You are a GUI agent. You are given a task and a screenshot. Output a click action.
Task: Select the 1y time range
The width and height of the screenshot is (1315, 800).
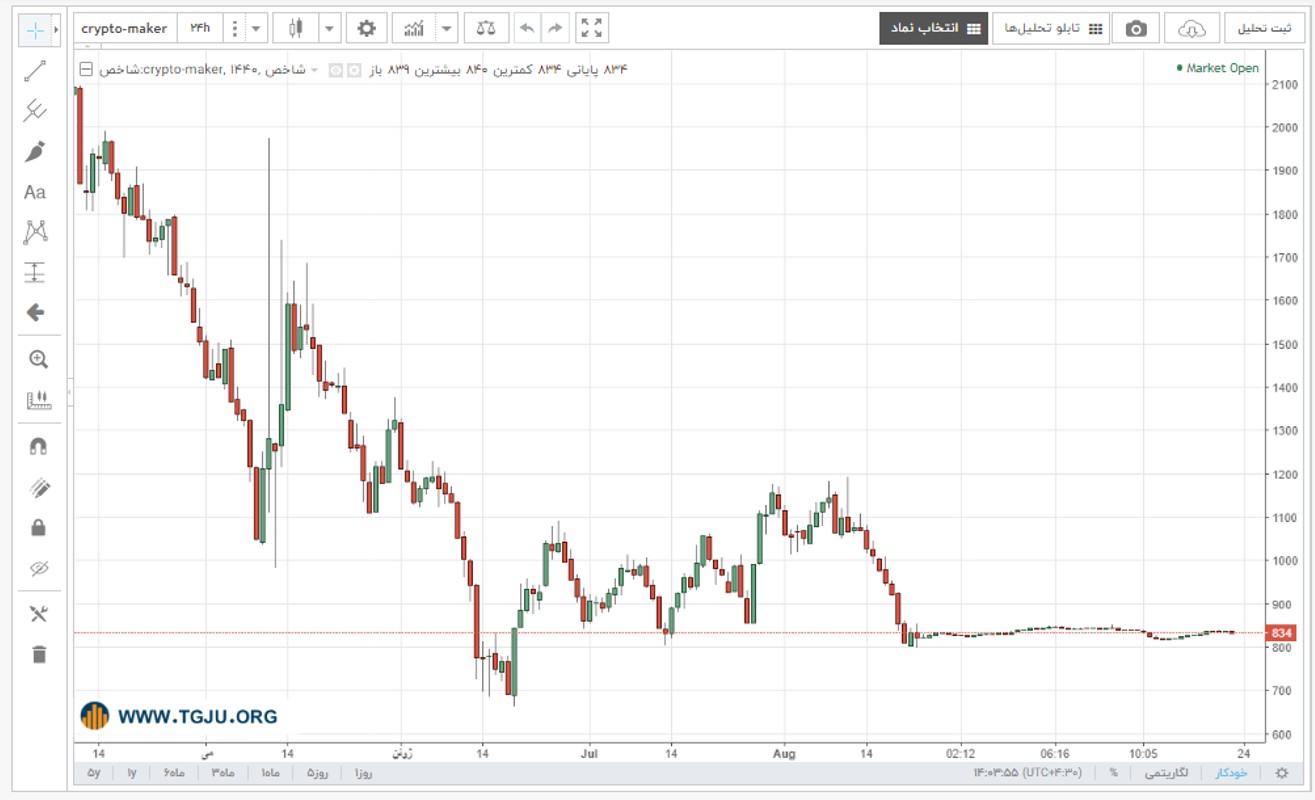(132, 773)
